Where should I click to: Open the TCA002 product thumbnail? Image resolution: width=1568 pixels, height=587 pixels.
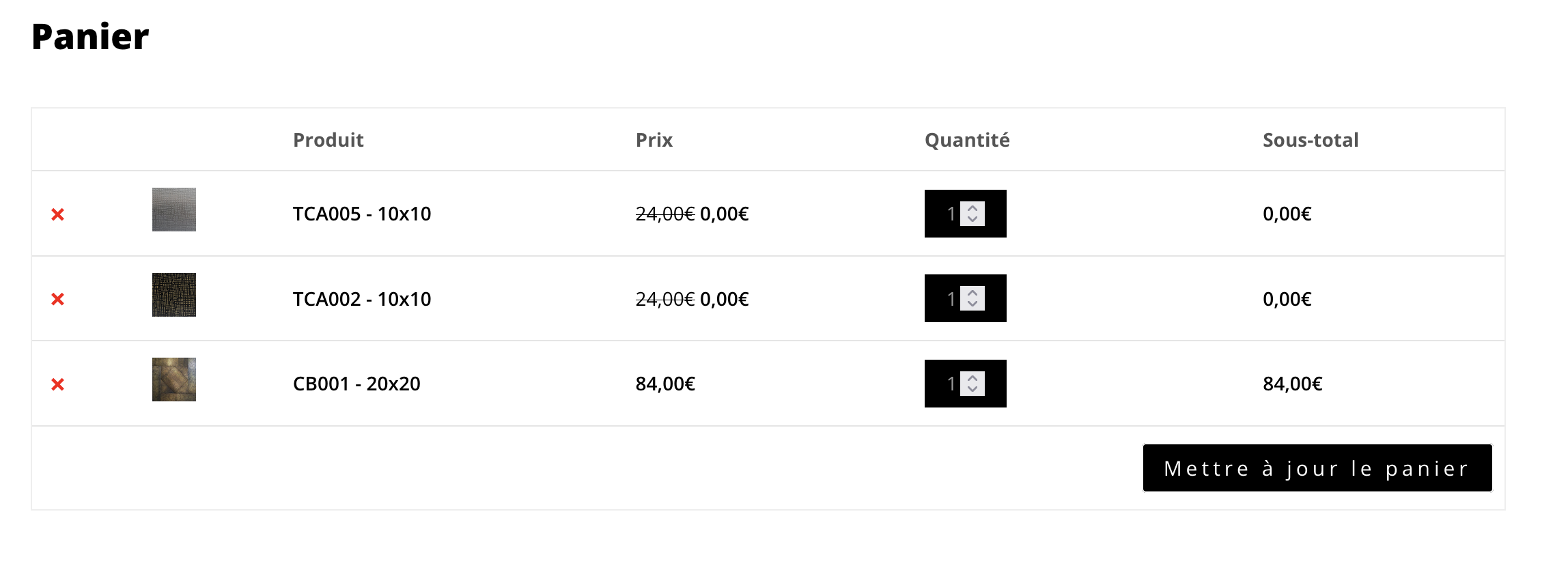point(174,295)
